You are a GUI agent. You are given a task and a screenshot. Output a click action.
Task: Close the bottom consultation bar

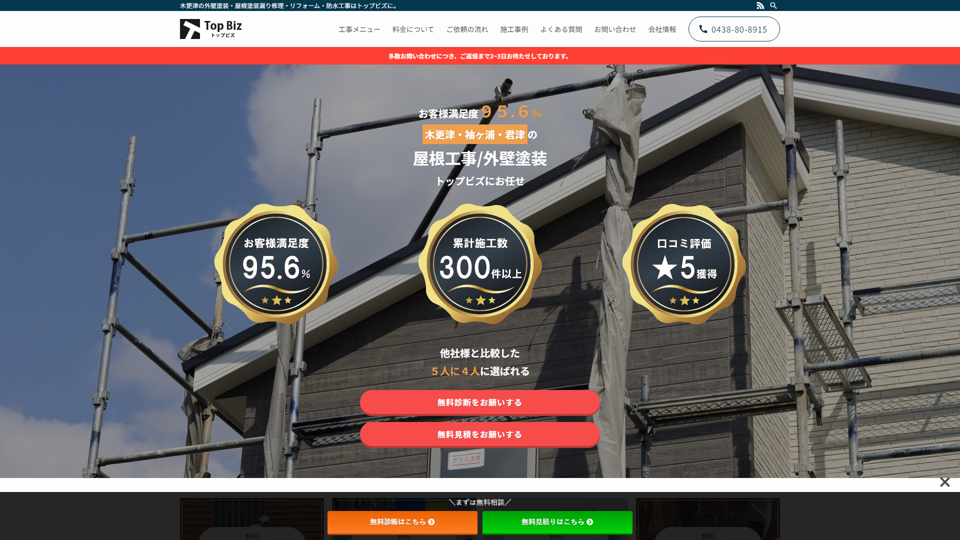click(944, 482)
